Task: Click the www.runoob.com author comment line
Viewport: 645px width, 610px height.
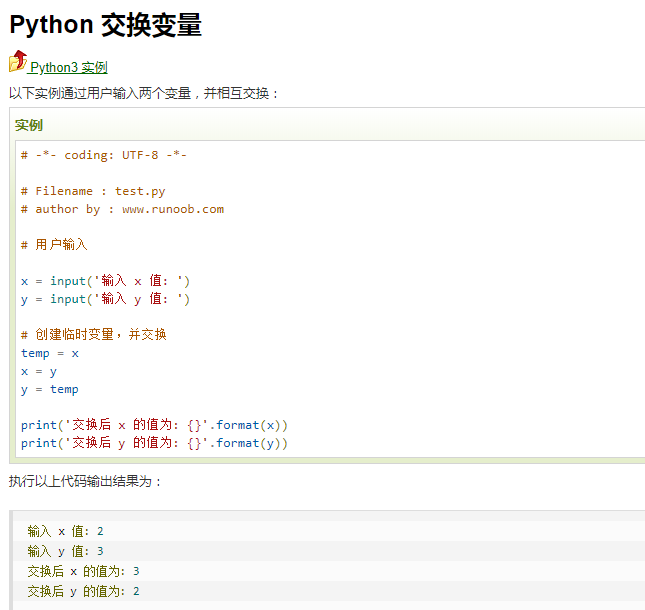Action: coord(122,209)
